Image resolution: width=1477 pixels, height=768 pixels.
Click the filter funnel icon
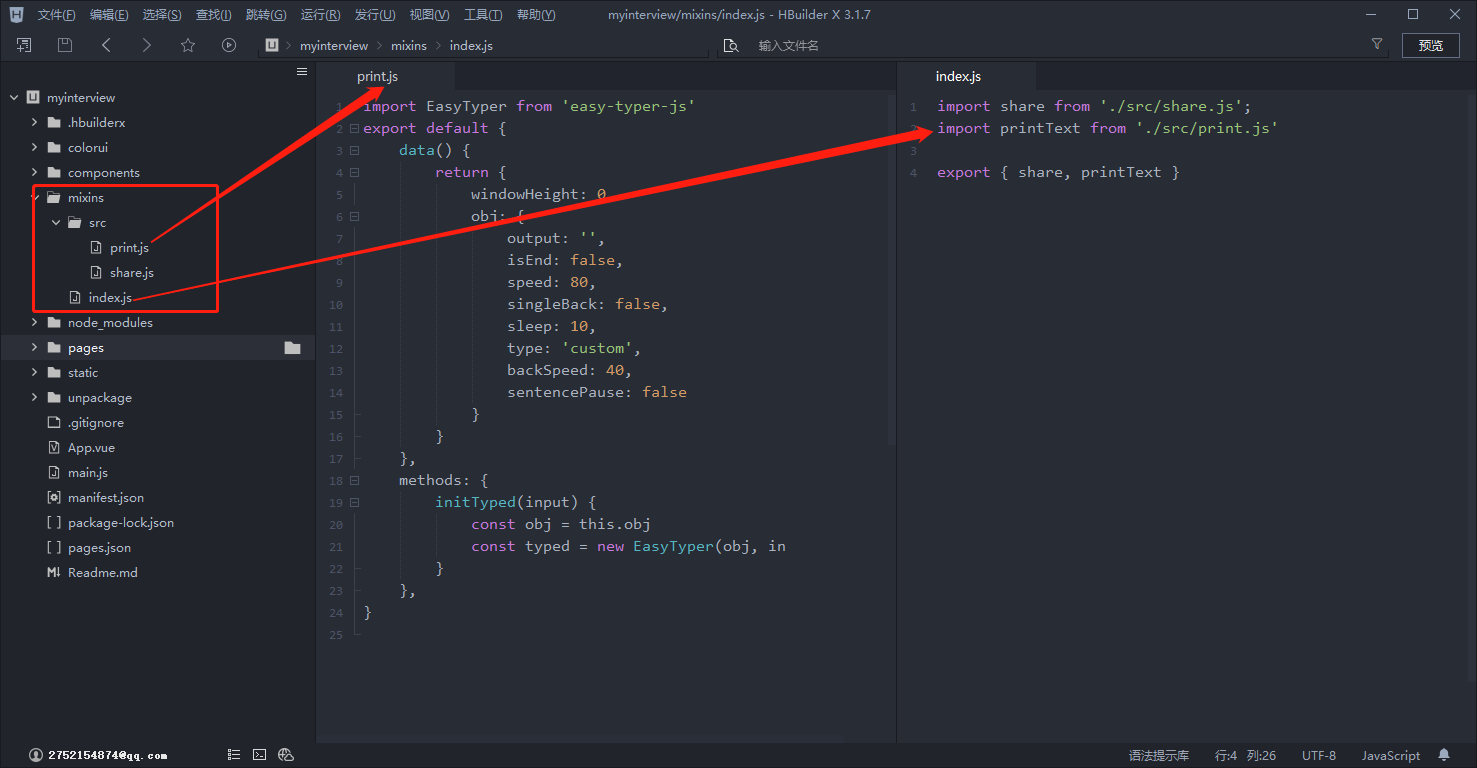[x=1377, y=44]
